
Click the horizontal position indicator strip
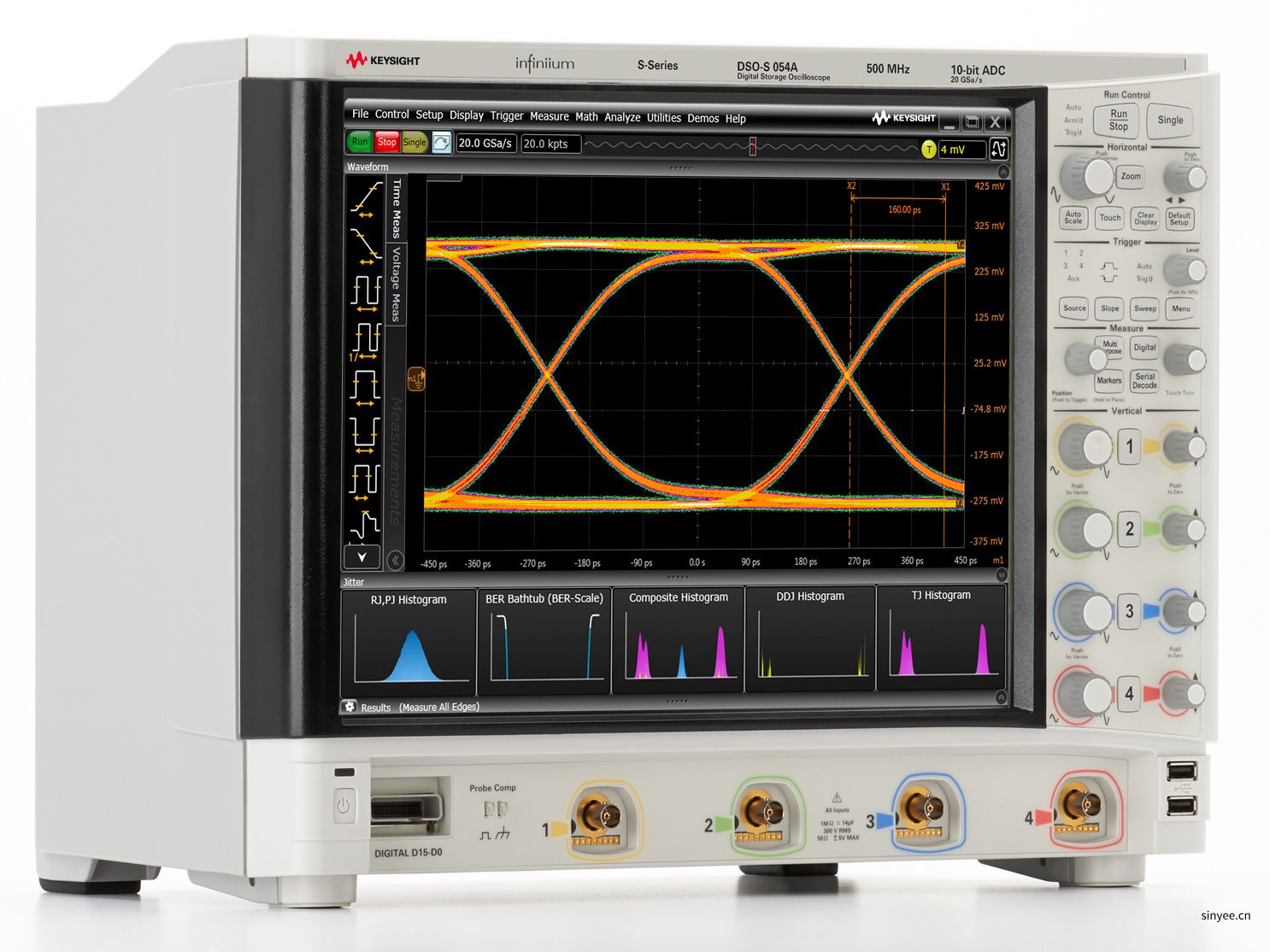coord(752,147)
